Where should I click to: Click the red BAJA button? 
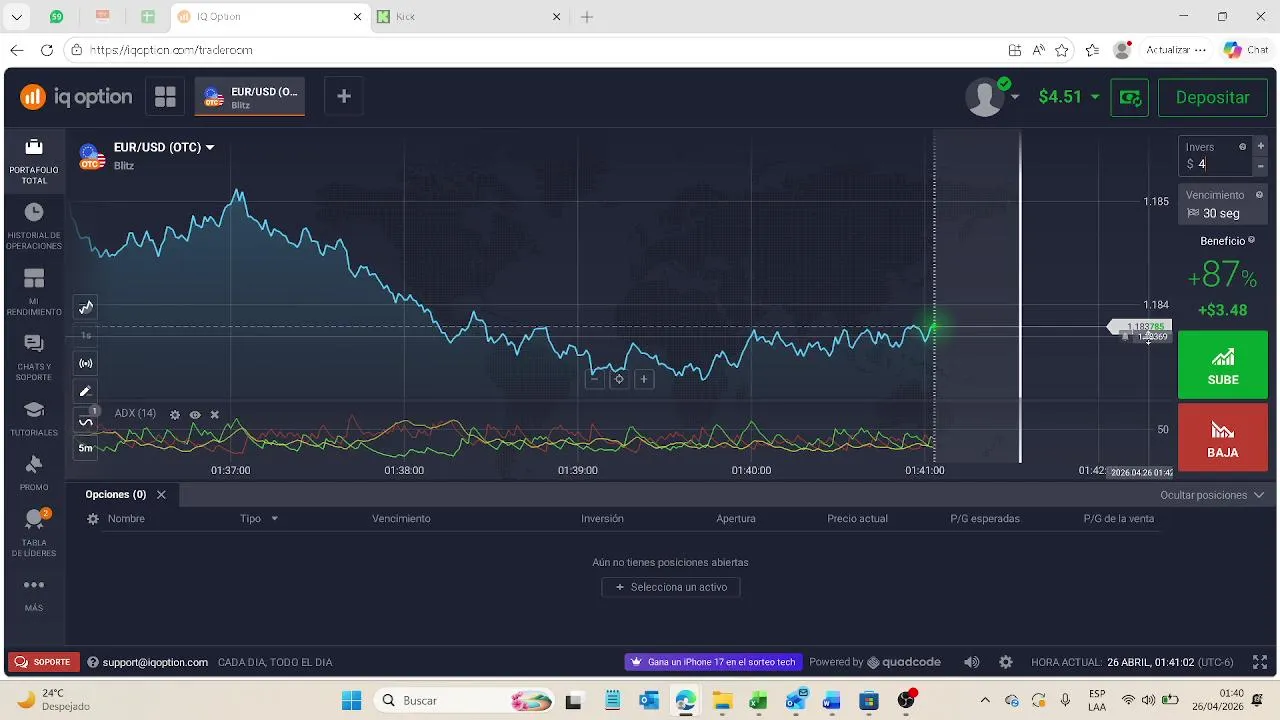tap(1223, 437)
